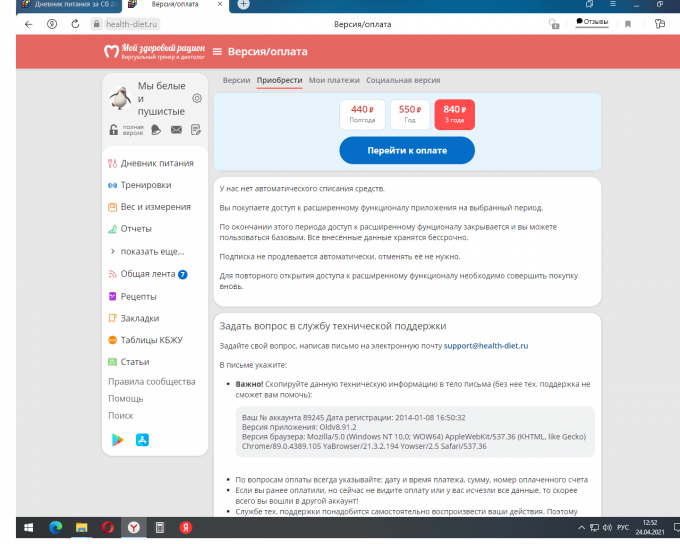Click the mail envelope icon in profile
The image size is (680, 544).
(x=176, y=130)
